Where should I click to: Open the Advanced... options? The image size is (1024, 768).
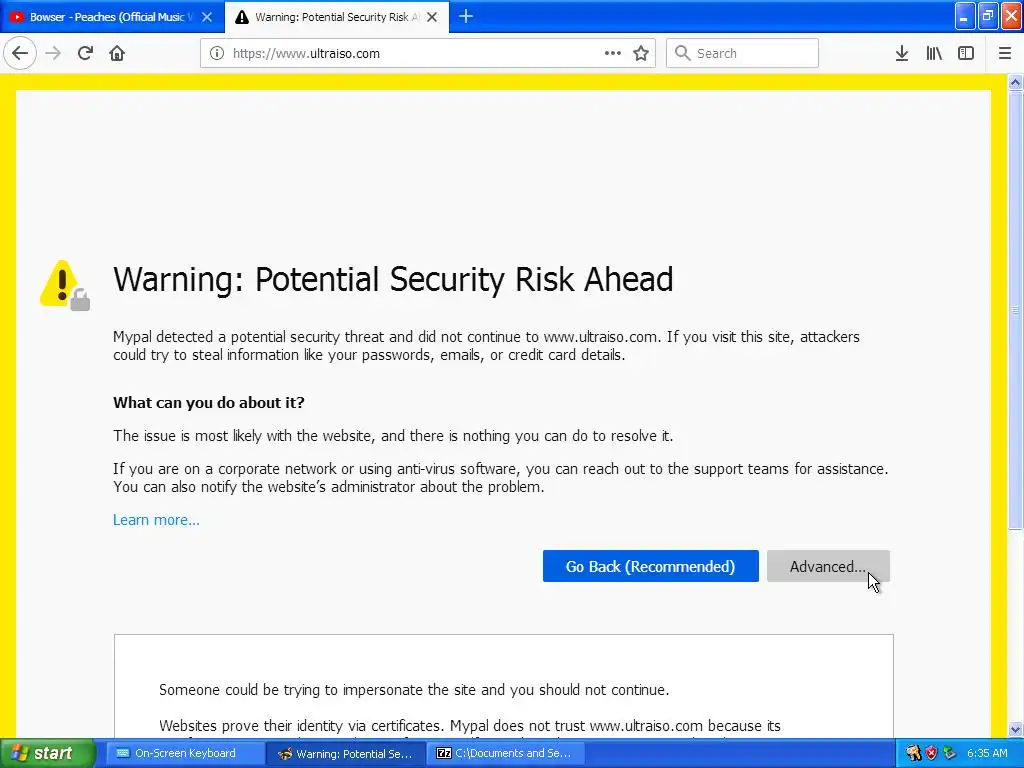pyautogui.click(x=828, y=566)
